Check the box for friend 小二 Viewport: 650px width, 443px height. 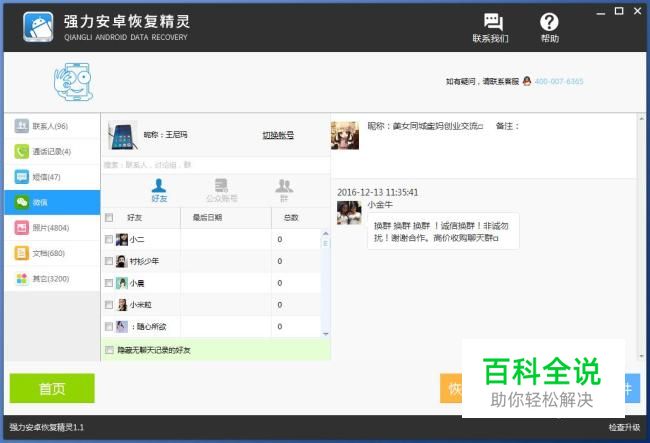(109, 240)
